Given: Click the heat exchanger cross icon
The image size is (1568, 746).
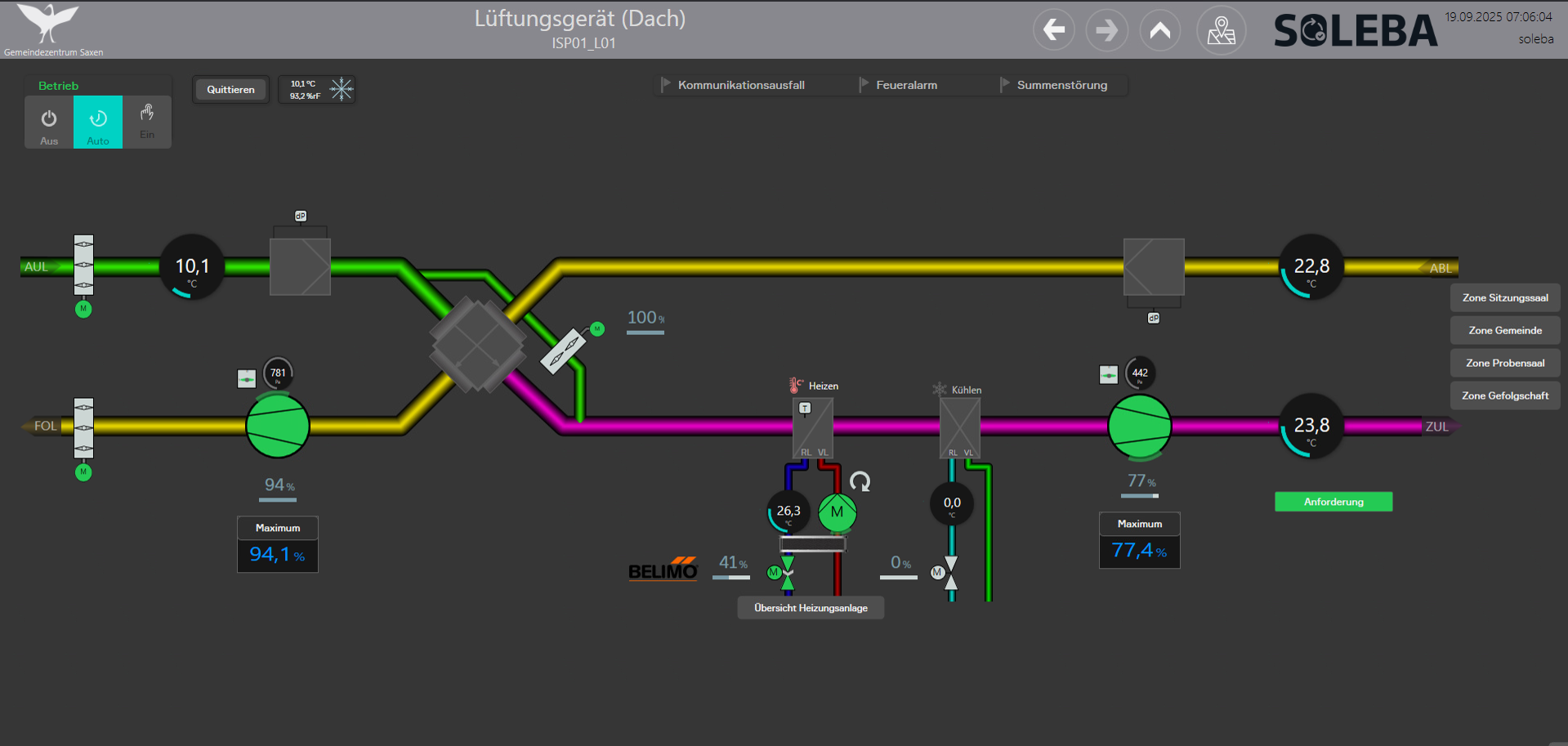Looking at the screenshot, I should (x=477, y=346).
